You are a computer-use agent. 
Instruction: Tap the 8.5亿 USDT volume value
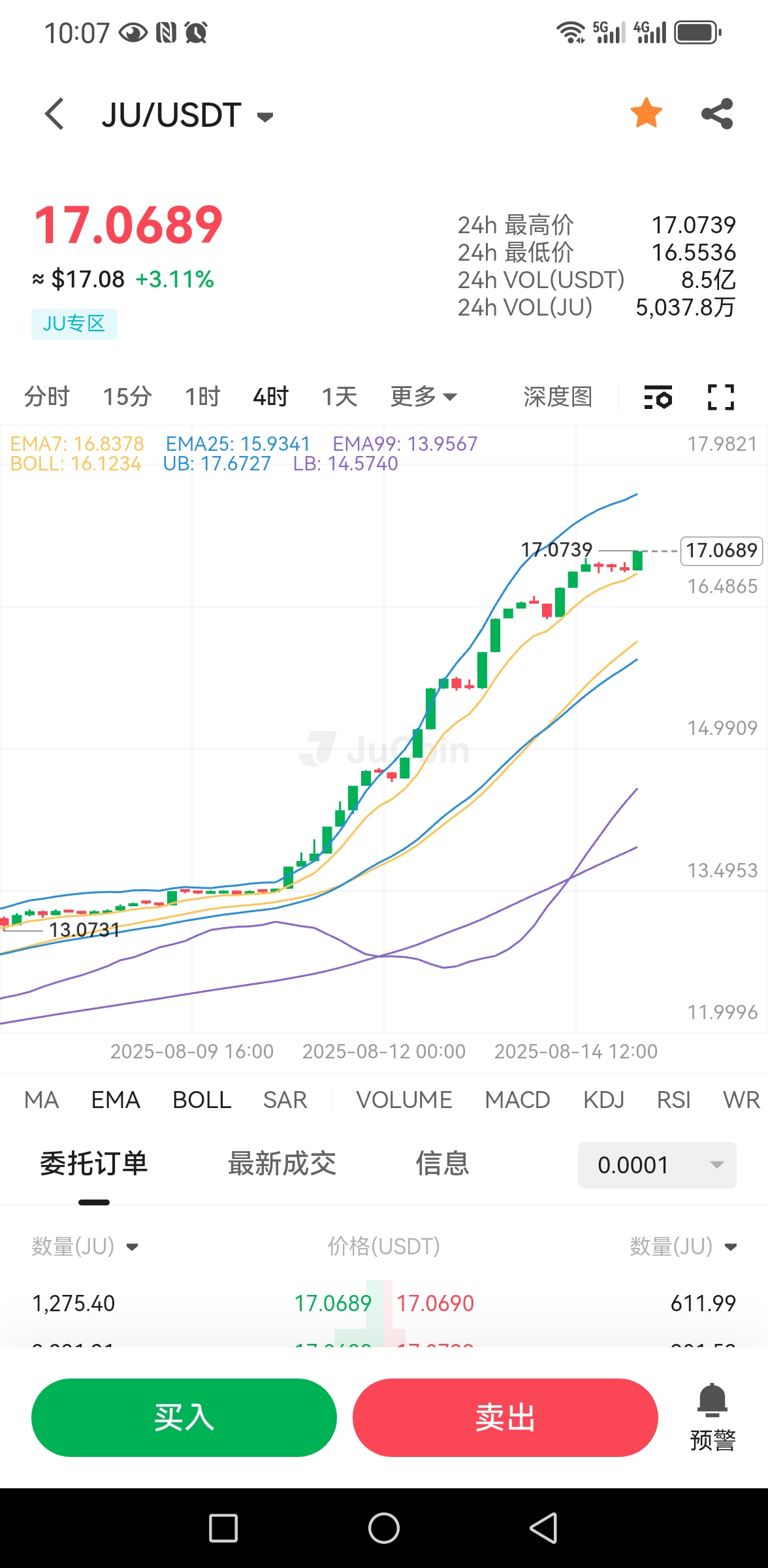coord(709,280)
